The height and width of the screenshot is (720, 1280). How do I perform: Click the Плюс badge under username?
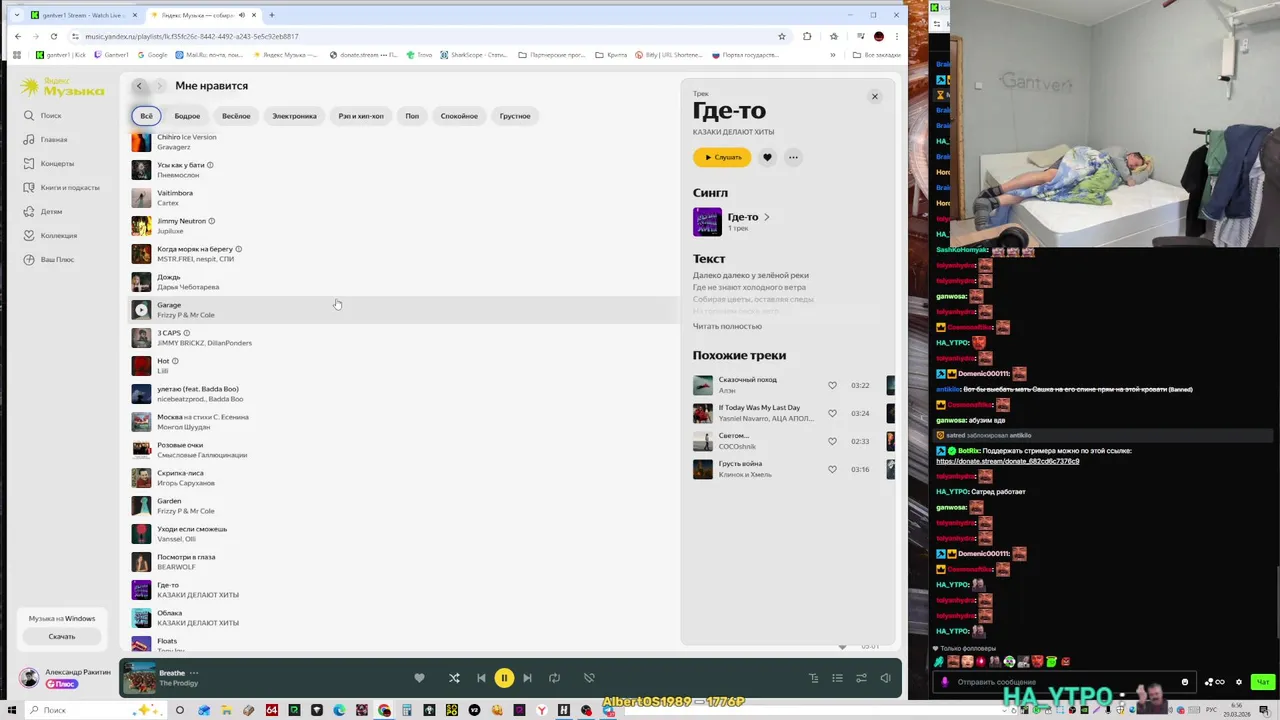61,684
